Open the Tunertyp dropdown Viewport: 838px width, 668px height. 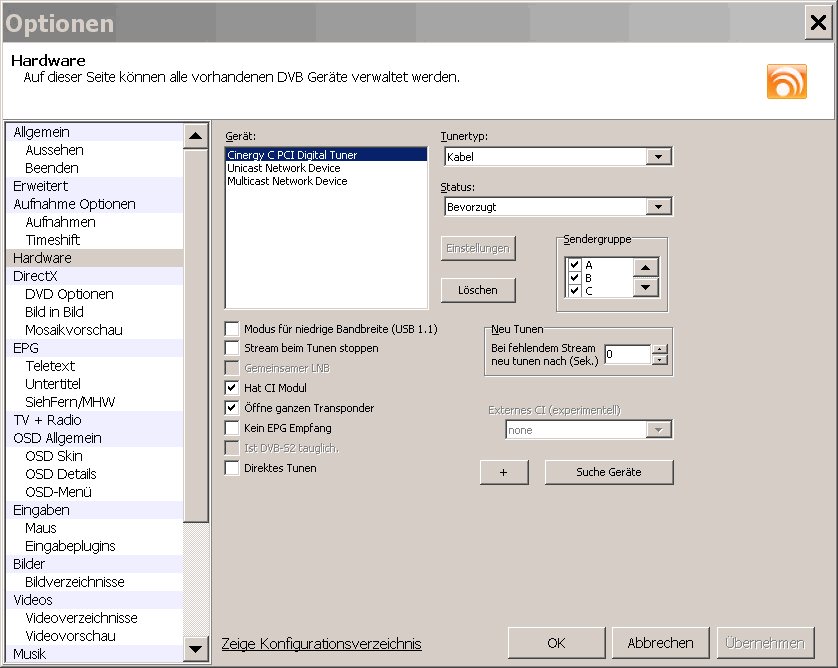[x=657, y=157]
